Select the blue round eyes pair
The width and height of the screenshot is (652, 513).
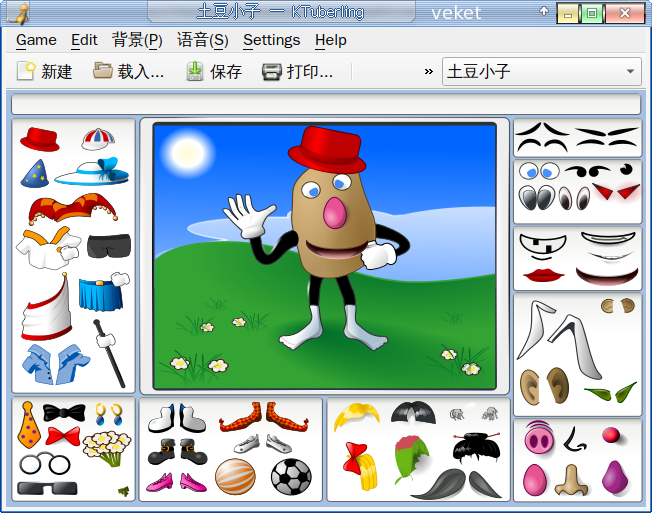pyautogui.click(x=540, y=171)
